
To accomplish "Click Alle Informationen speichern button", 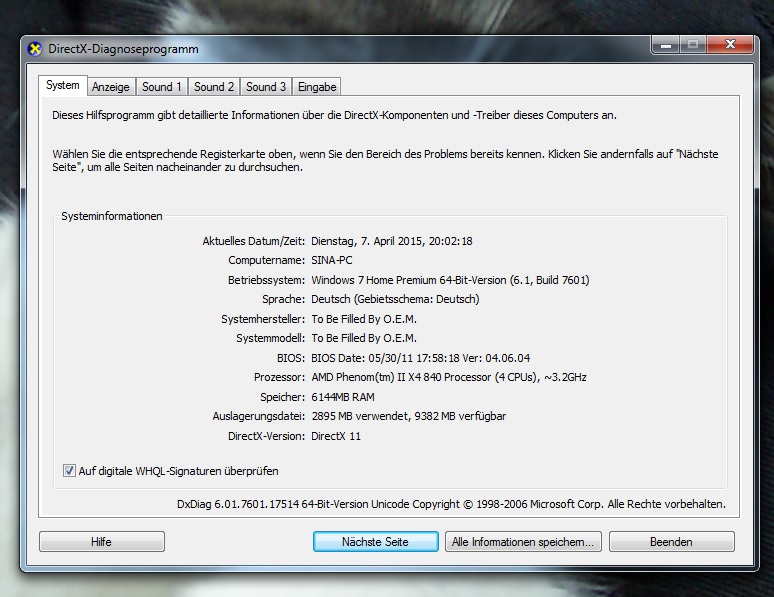I will 523,542.
